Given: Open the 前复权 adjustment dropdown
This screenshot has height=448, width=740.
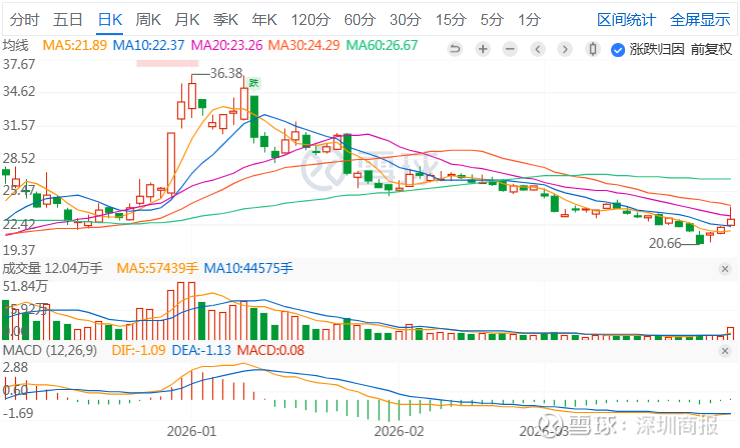Looking at the screenshot, I should pyautogui.click(x=711, y=48).
